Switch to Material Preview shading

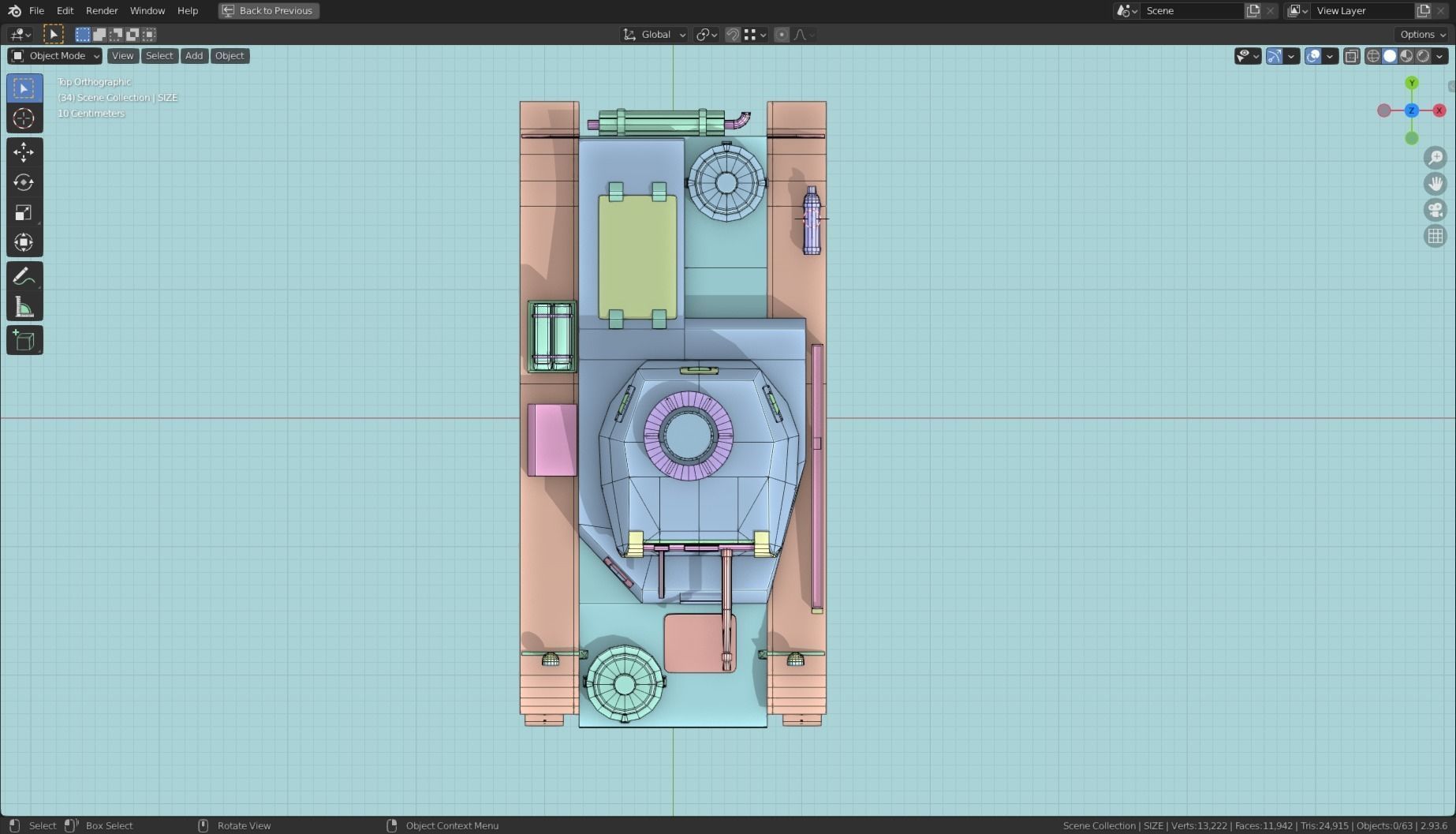pos(1406,55)
